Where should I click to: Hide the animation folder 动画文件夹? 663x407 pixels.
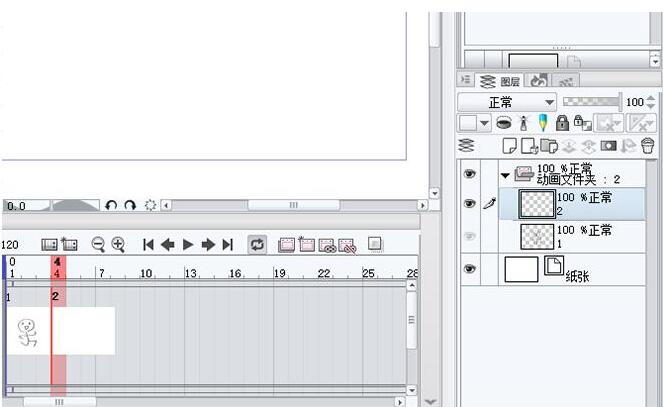[x=469, y=174]
